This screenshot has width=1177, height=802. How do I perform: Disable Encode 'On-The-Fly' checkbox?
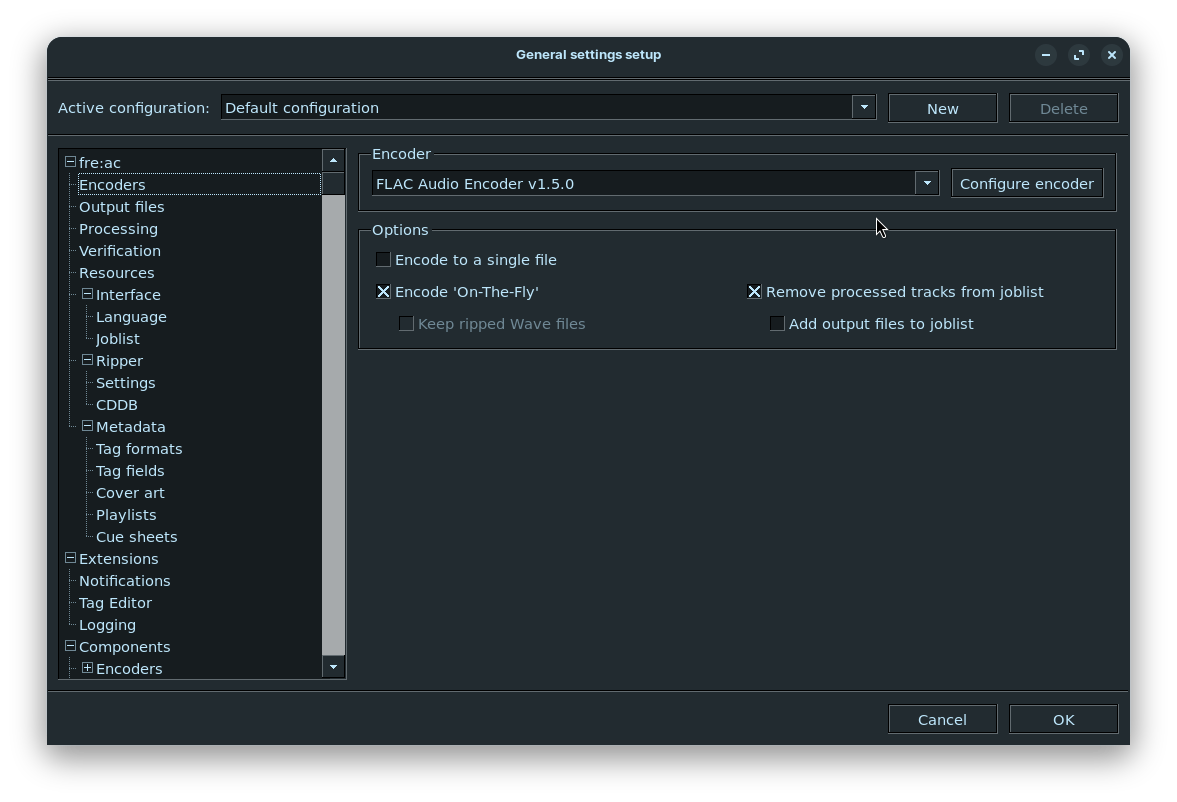click(x=383, y=292)
